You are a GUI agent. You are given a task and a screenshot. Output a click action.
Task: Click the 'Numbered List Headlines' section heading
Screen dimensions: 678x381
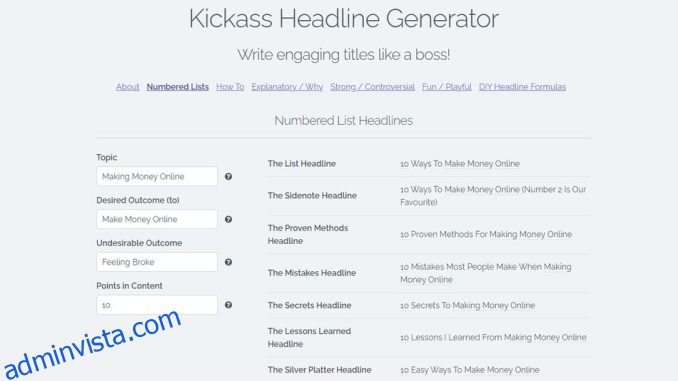tap(343, 121)
